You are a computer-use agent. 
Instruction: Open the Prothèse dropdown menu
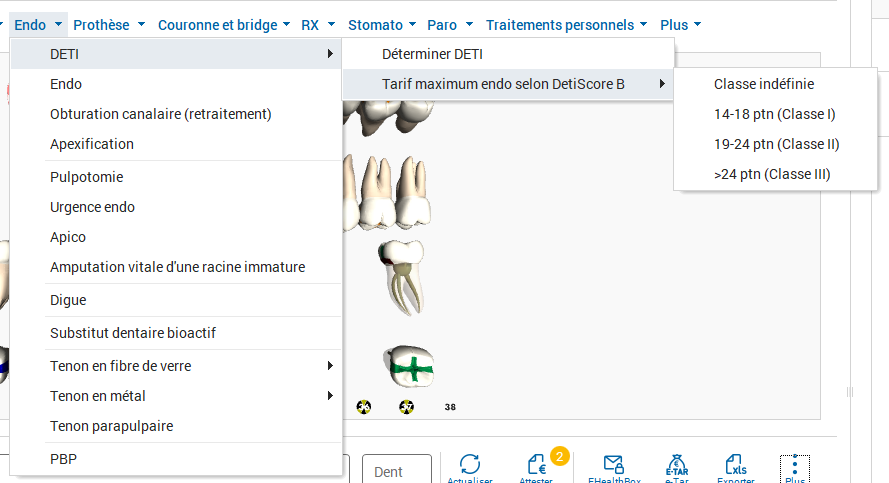pos(109,25)
